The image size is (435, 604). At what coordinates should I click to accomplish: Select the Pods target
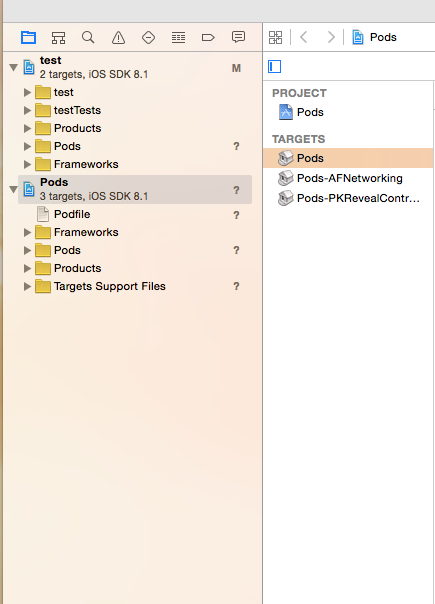pyautogui.click(x=348, y=158)
